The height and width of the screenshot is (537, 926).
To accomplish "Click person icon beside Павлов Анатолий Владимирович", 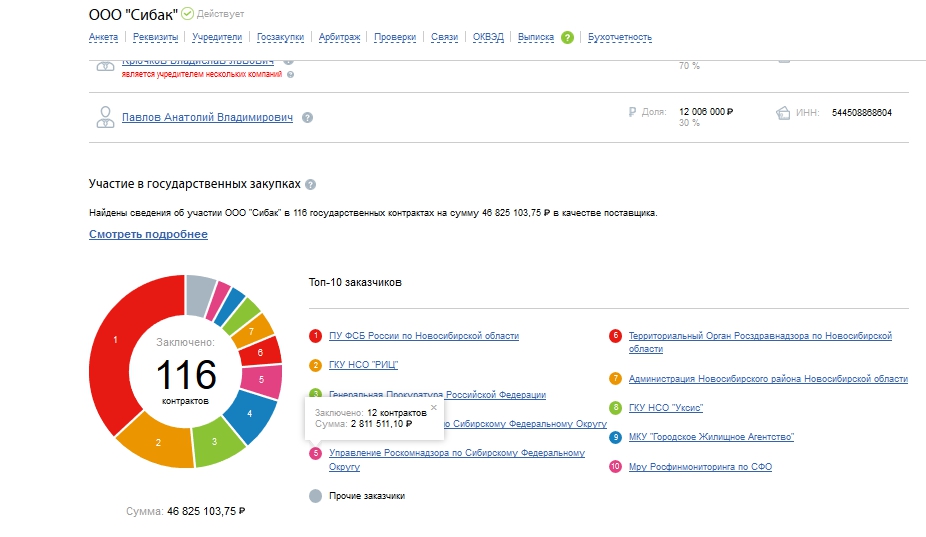I will (105, 117).
